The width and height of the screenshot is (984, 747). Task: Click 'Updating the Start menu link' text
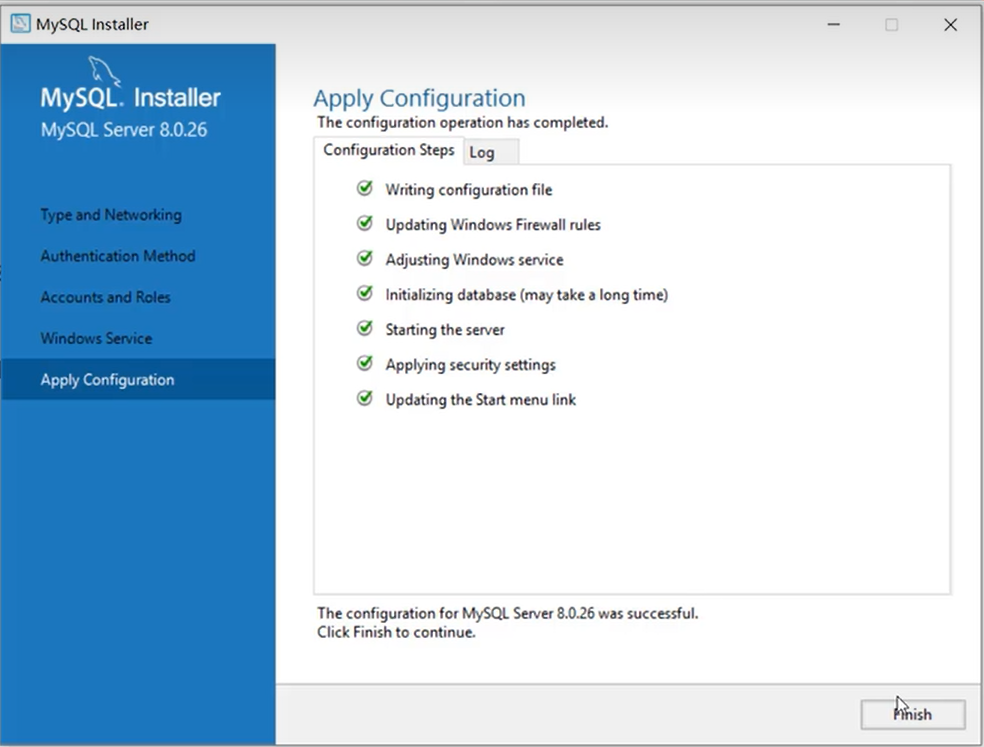click(481, 400)
